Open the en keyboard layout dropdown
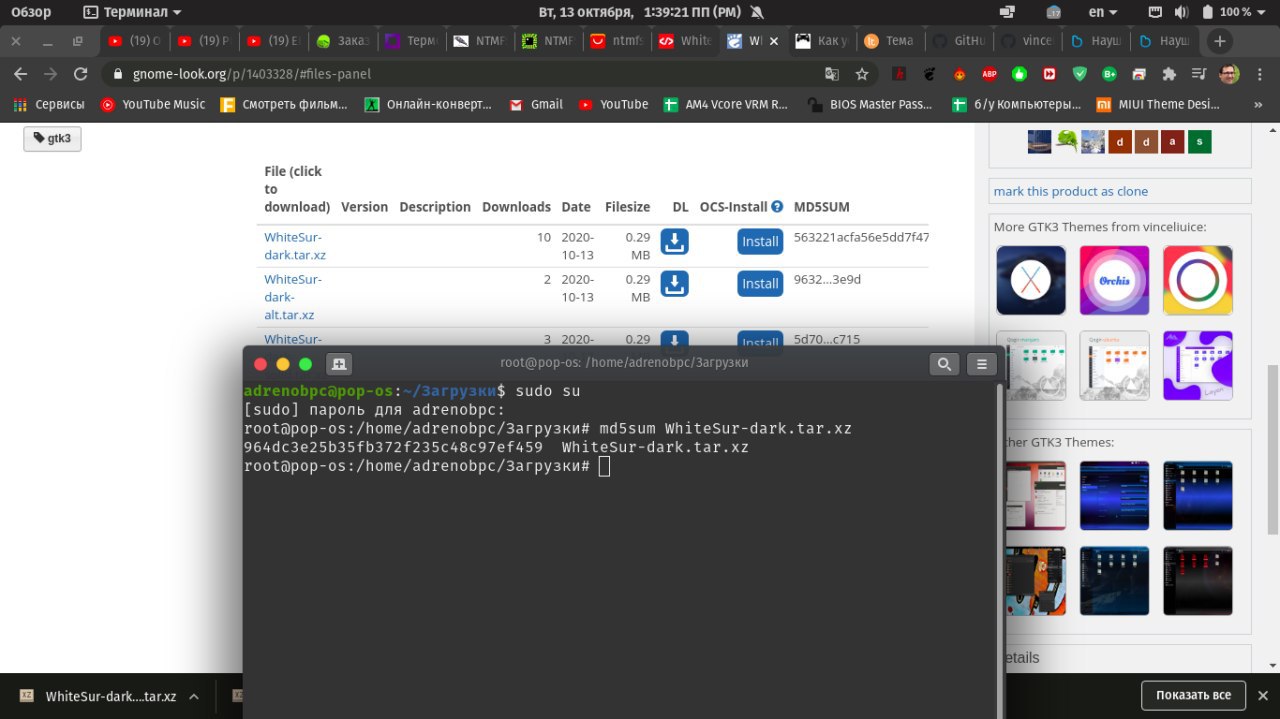The height and width of the screenshot is (719, 1280). point(1103,12)
